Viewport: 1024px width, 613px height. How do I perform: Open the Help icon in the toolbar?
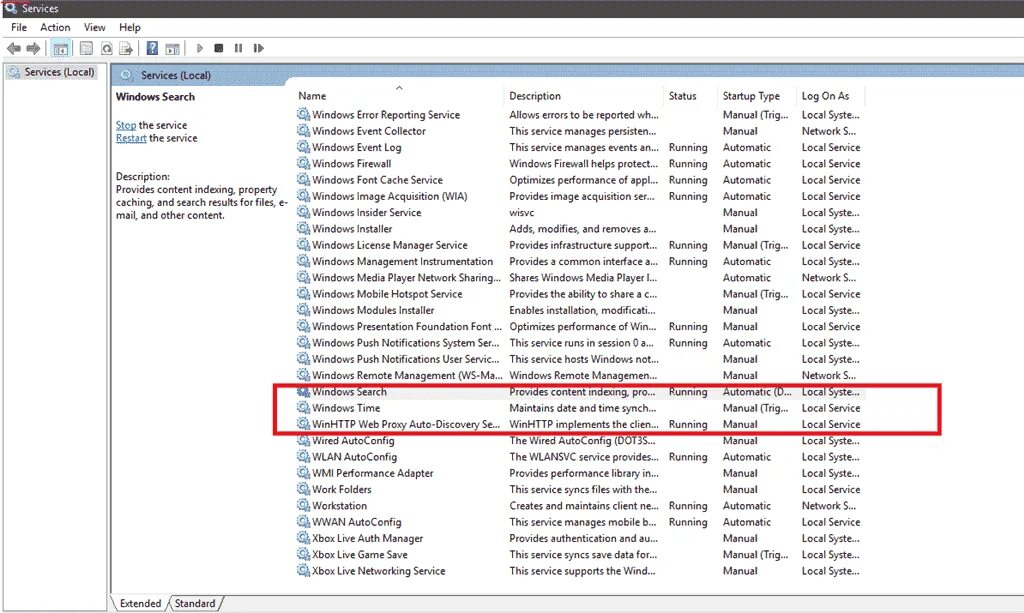pyautogui.click(x=152, y=48)
